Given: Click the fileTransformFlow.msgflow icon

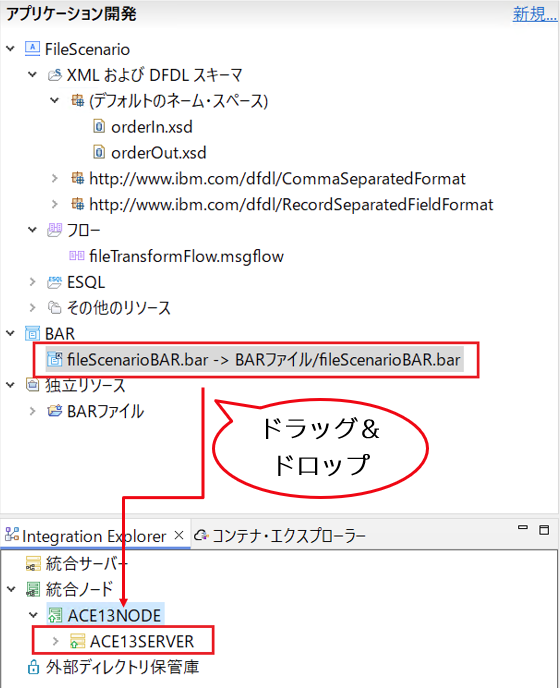Looking at the screenshot, I should [x=77, y=256].
